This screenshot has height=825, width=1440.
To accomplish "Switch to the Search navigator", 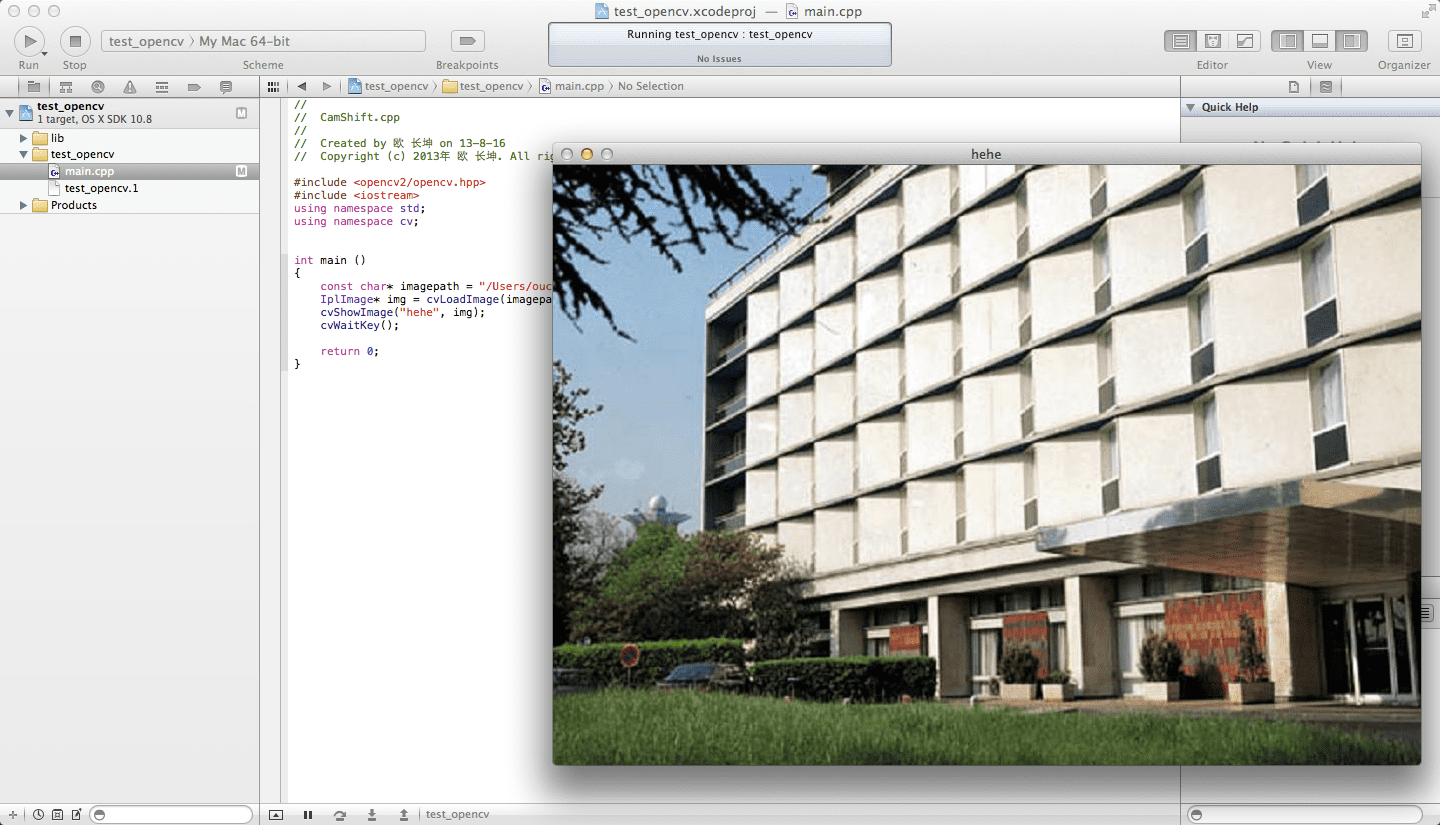I will coord(97,87).
